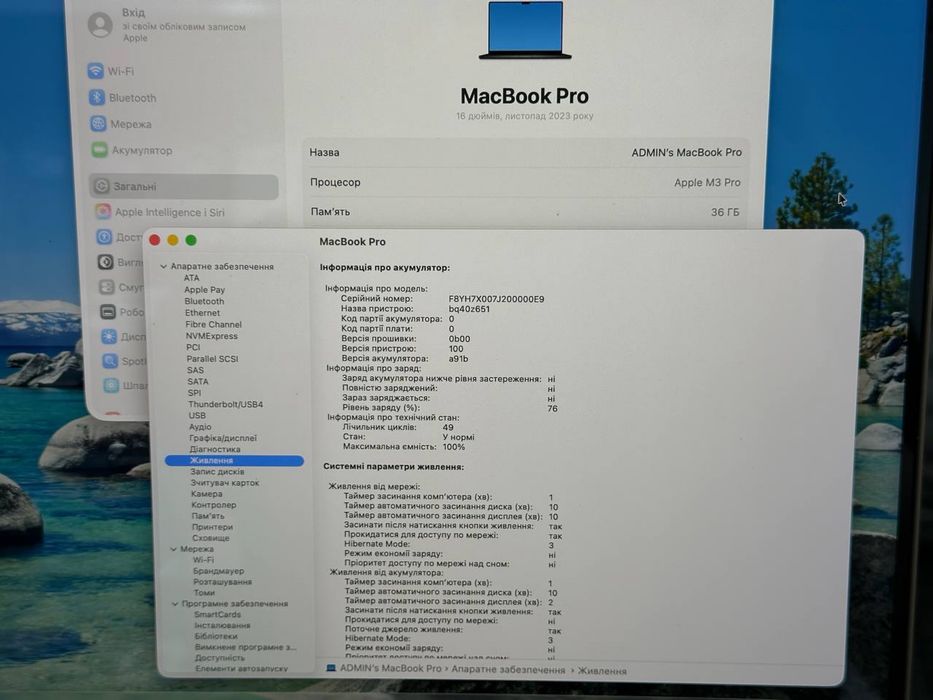Select Бібліотеки under Програмне забезпечення
Image resolution: width=933 pixels, height=700 pixels.
point(216,636)
